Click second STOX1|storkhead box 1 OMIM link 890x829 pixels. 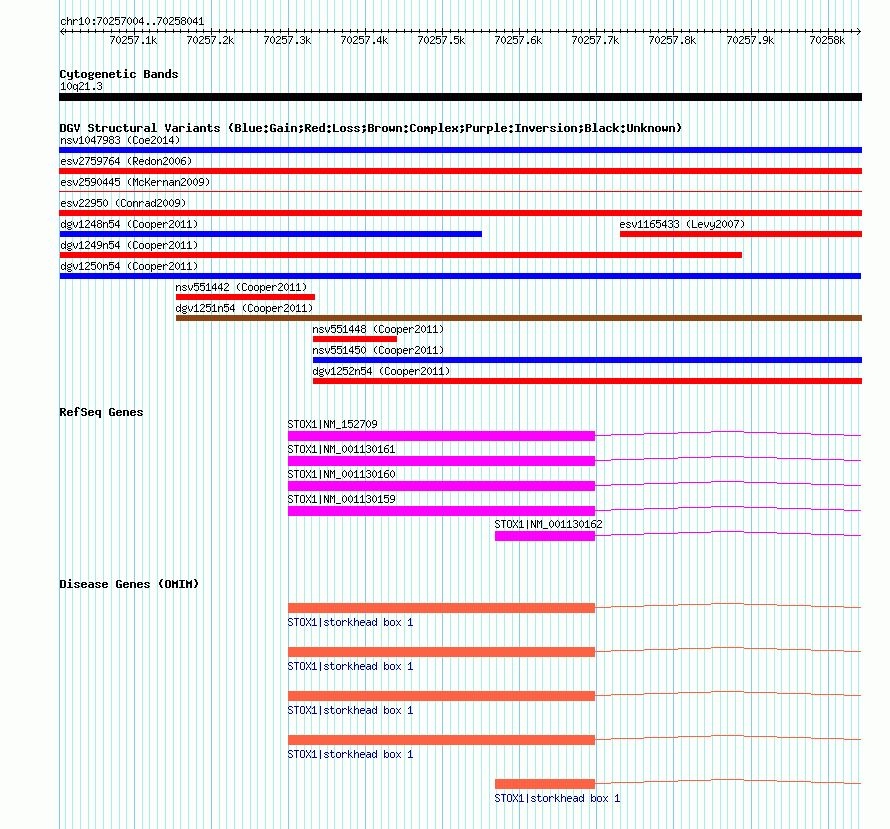(x=350, y=666)
